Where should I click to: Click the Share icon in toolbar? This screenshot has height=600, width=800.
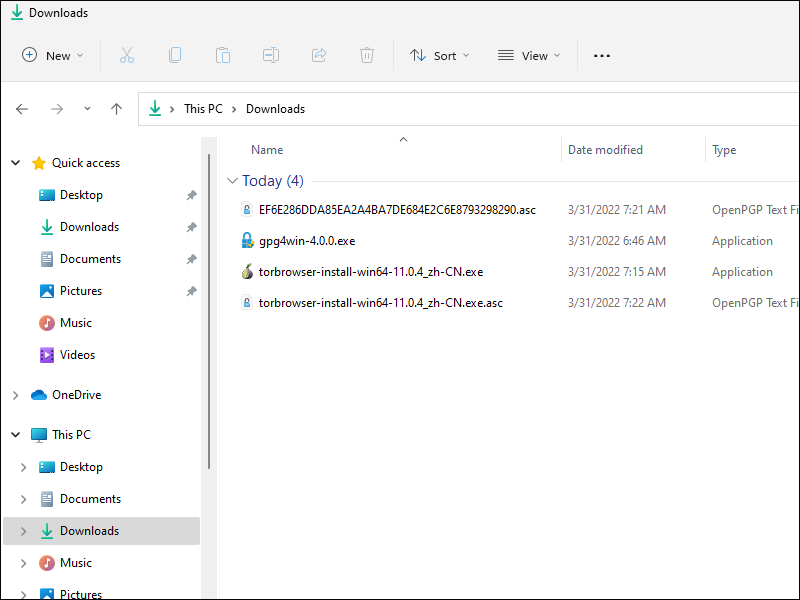tap(319, 56)
